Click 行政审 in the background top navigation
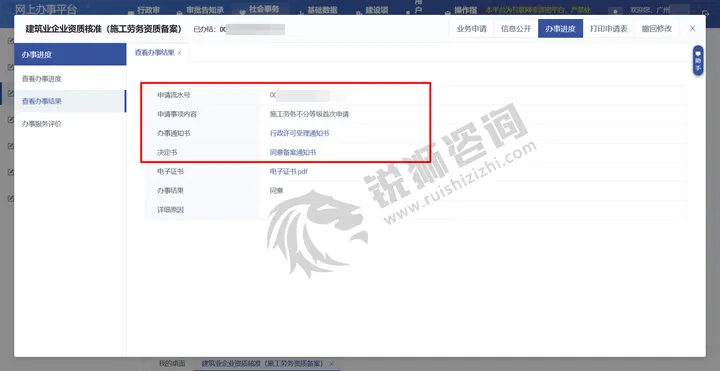 tap(147, 10)
